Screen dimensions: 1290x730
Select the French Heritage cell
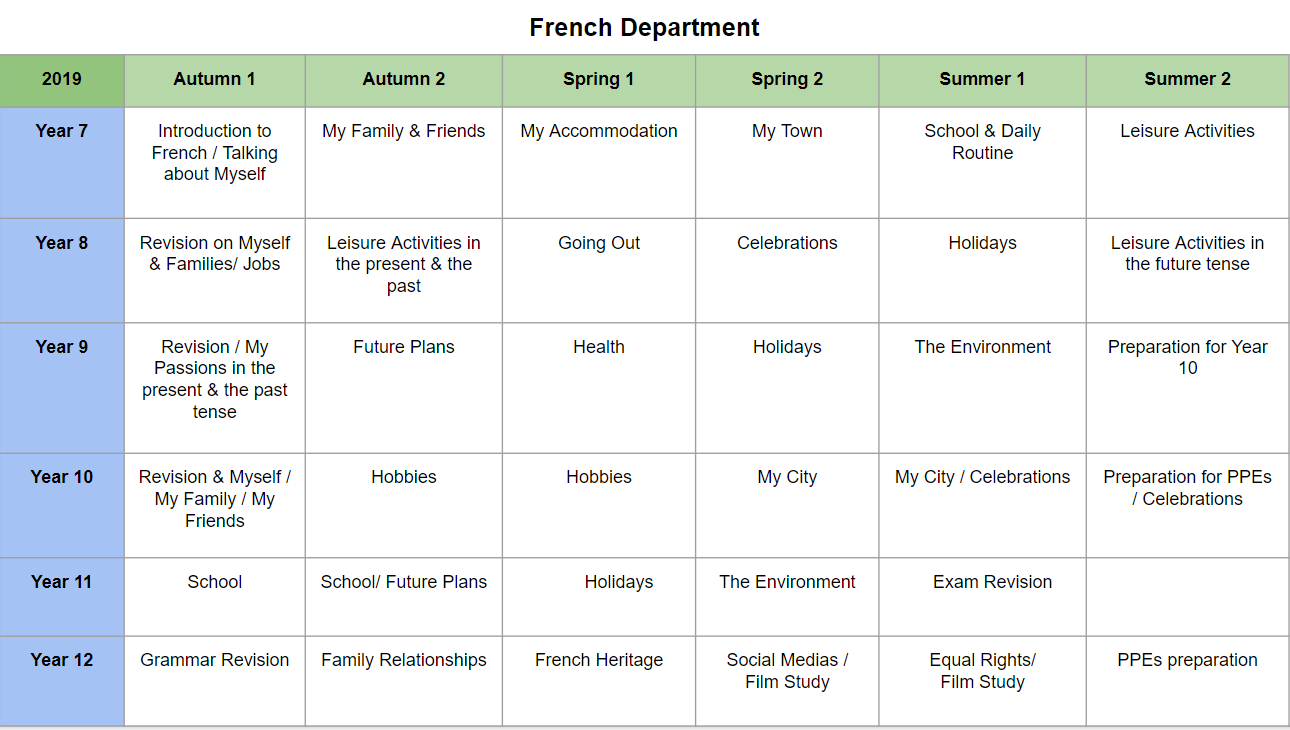coord(599,681)
